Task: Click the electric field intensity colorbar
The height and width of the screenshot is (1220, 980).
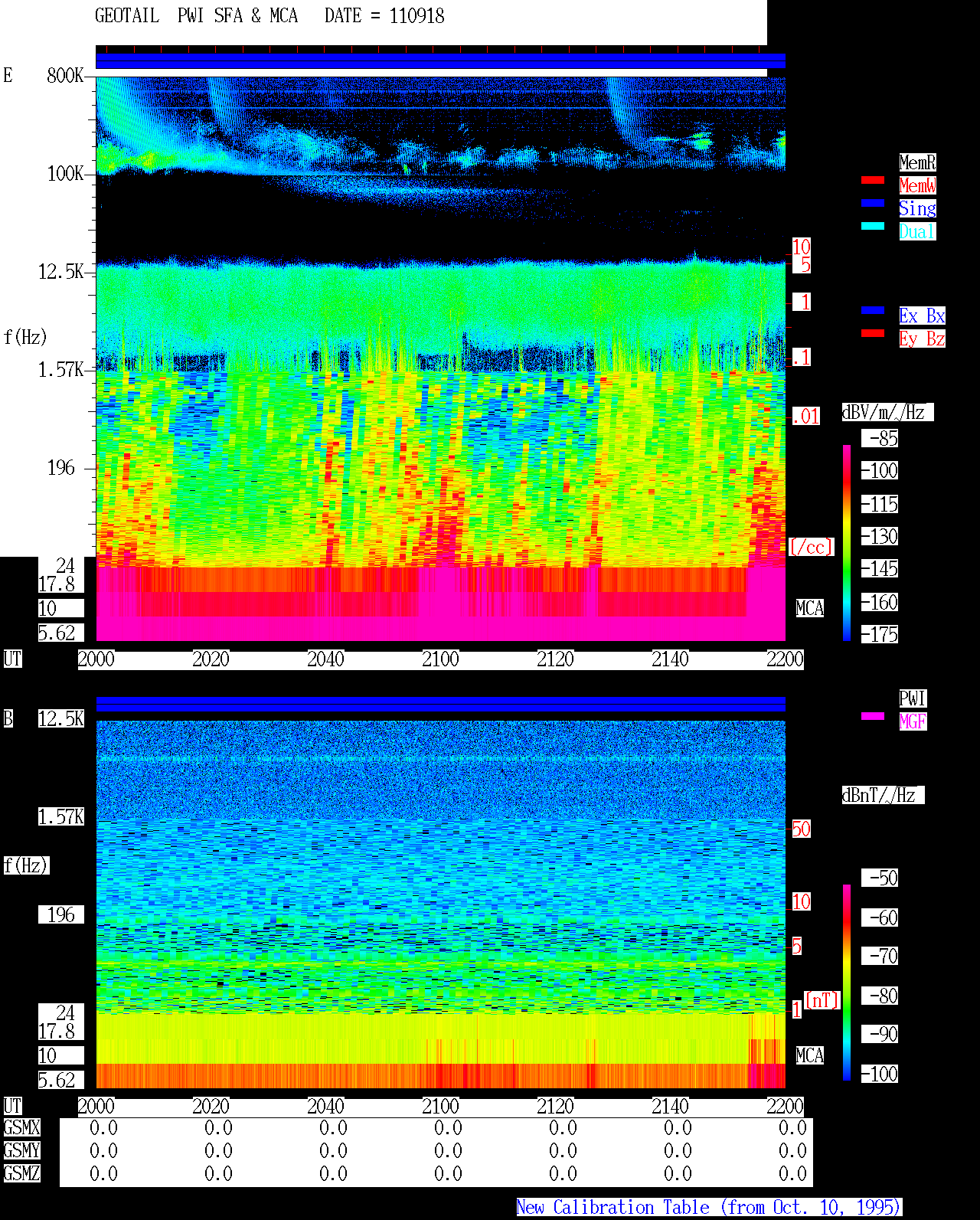Action: 847,542
